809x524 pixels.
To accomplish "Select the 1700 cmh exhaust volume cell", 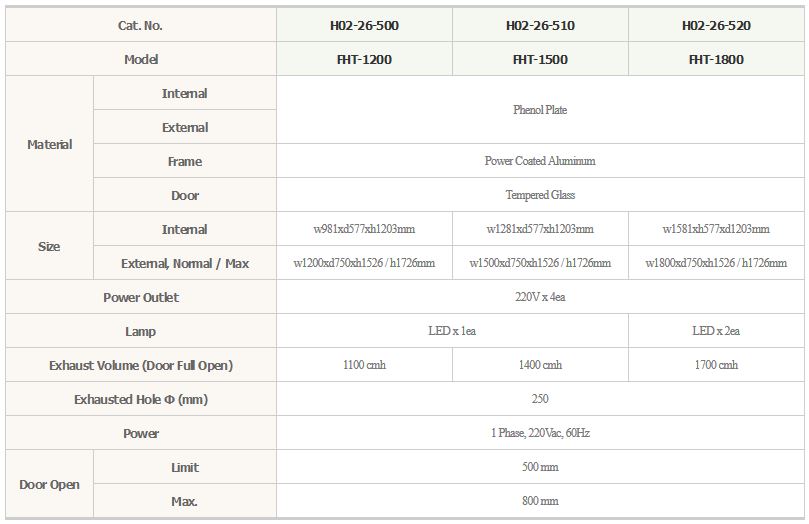I will [x=716, y=365].
